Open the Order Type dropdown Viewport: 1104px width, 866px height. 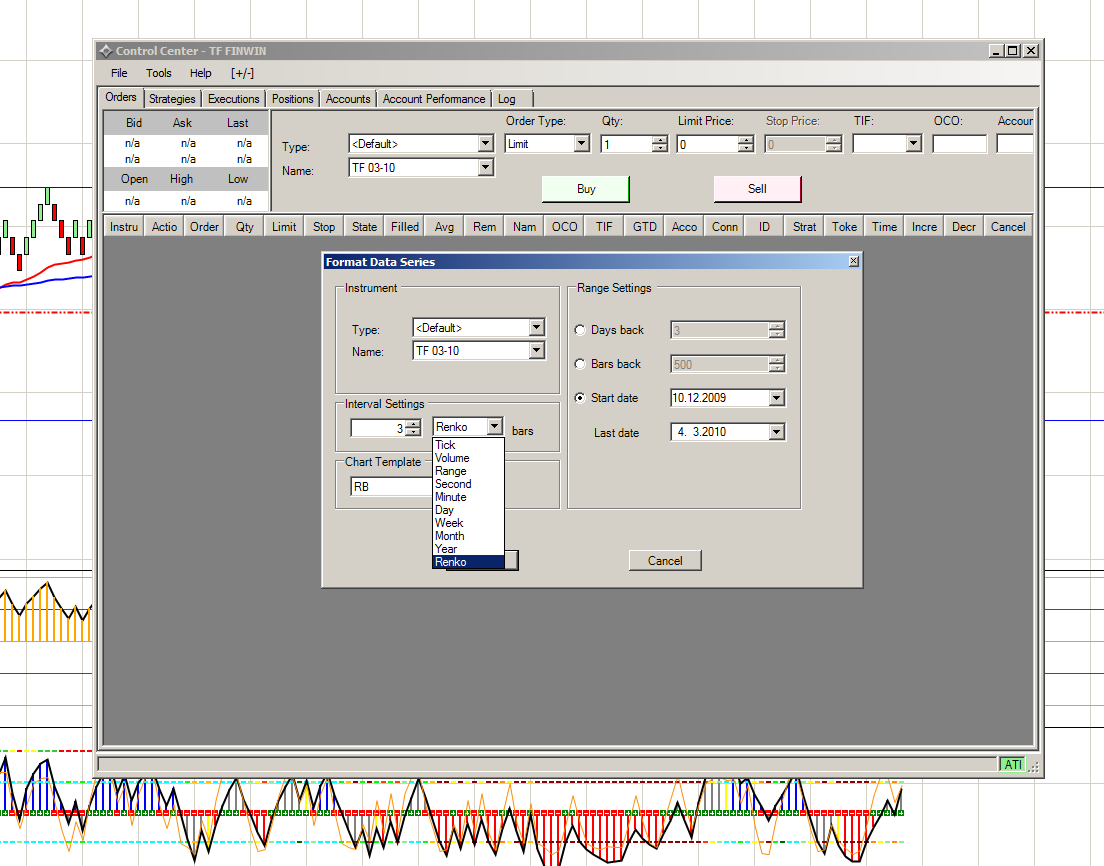point(581,144)
